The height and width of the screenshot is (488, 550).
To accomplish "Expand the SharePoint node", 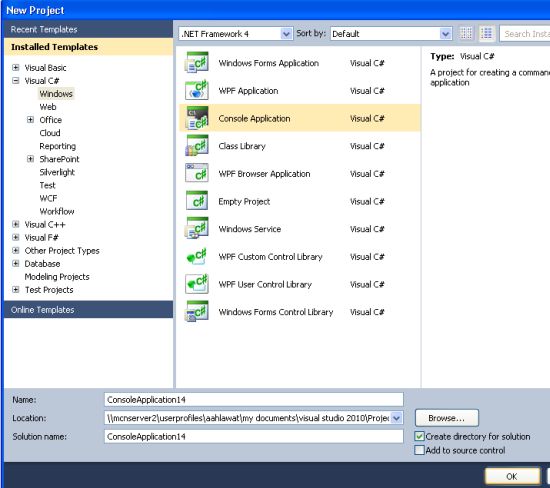I will click(31, 159).
